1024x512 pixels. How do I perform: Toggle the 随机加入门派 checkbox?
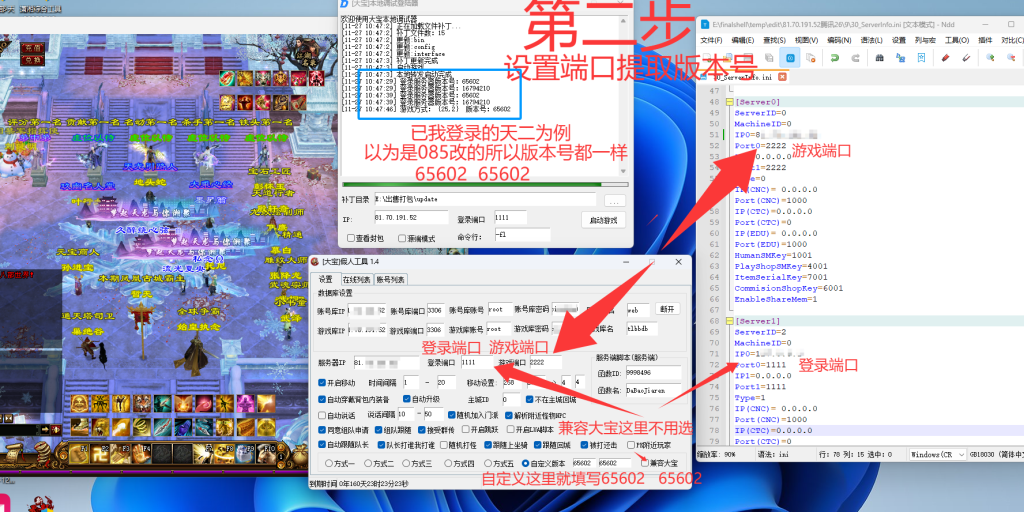click(451, 415)
